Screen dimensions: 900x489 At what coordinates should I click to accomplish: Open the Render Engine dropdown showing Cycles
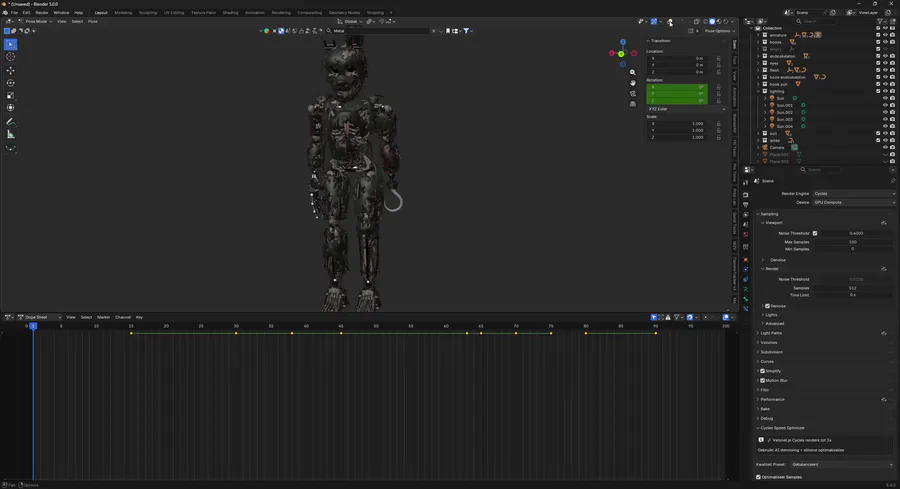click(854, 193)
